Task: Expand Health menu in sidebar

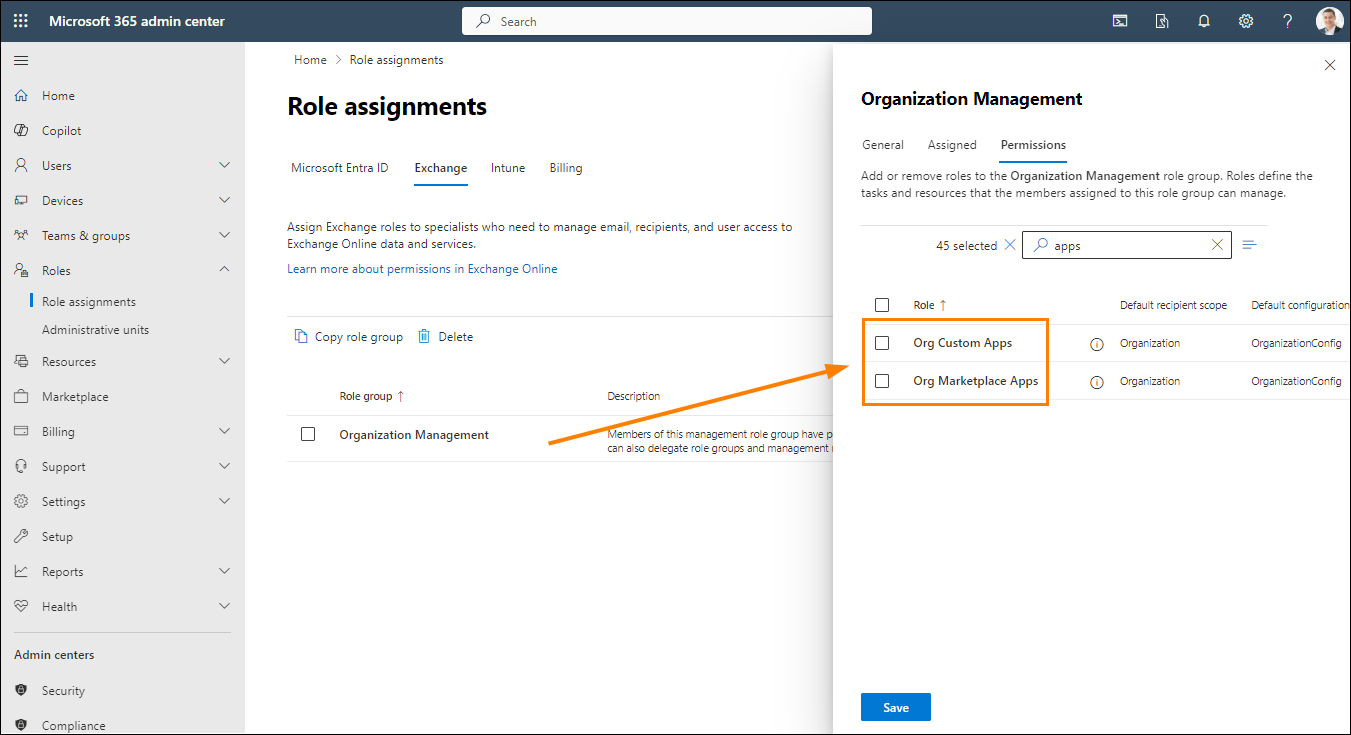Action: click(x=224, y=607)
